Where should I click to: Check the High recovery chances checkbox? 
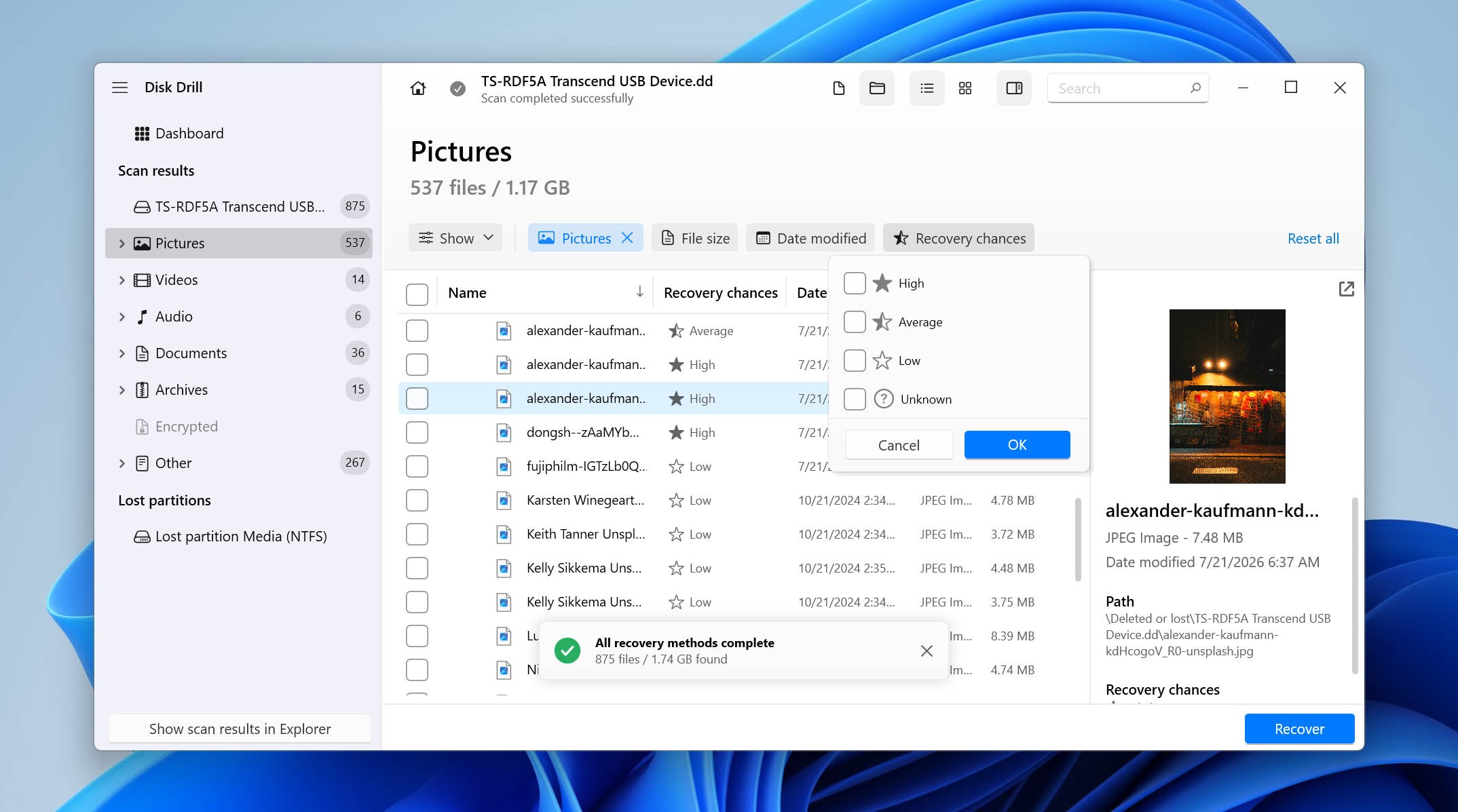coord(855,283)
